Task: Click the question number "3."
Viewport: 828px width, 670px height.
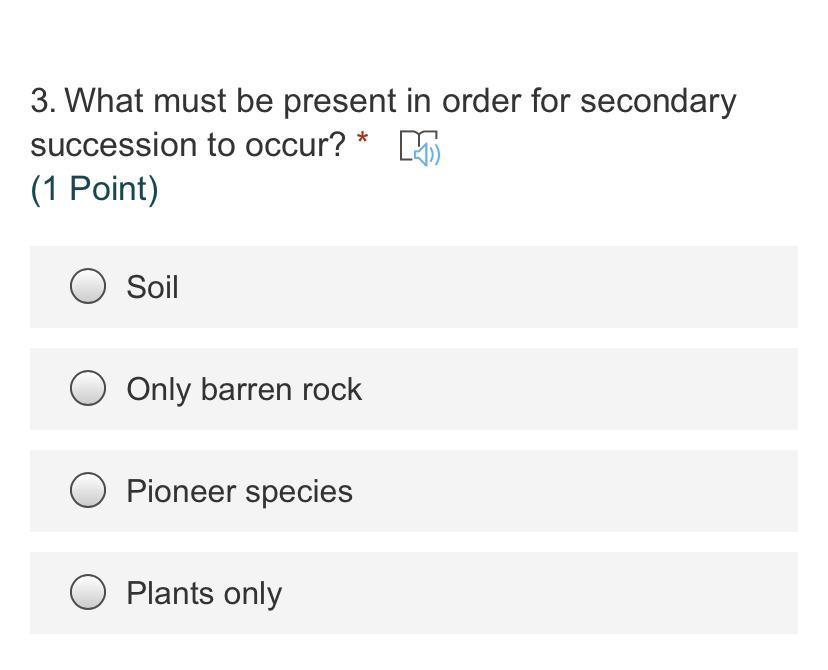Action: pyautogui.click(x=43, y=101)
